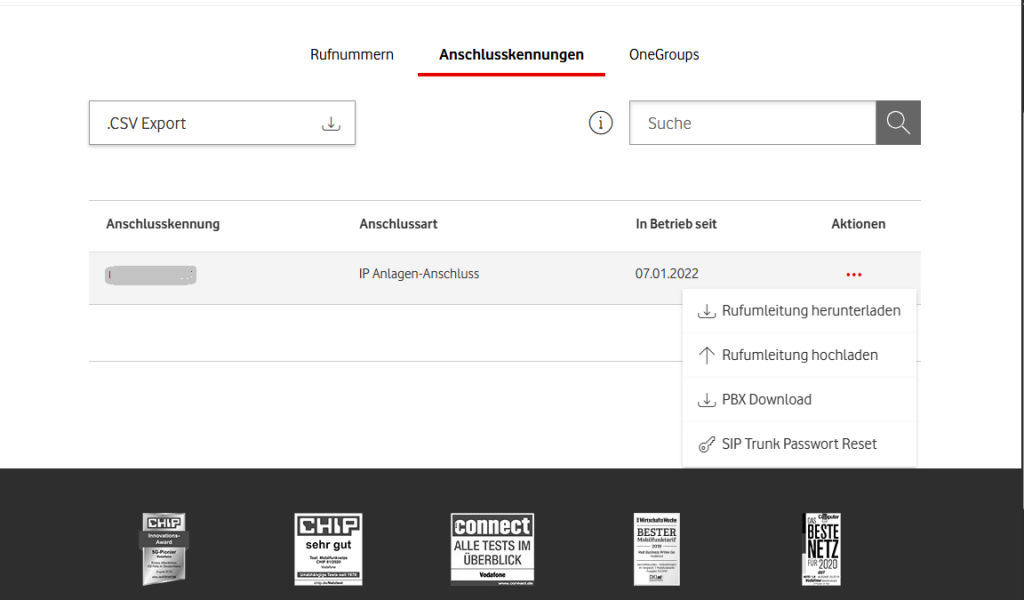Click the Anschlussart column header
The image size is (1024, 600).
point(398,224)
